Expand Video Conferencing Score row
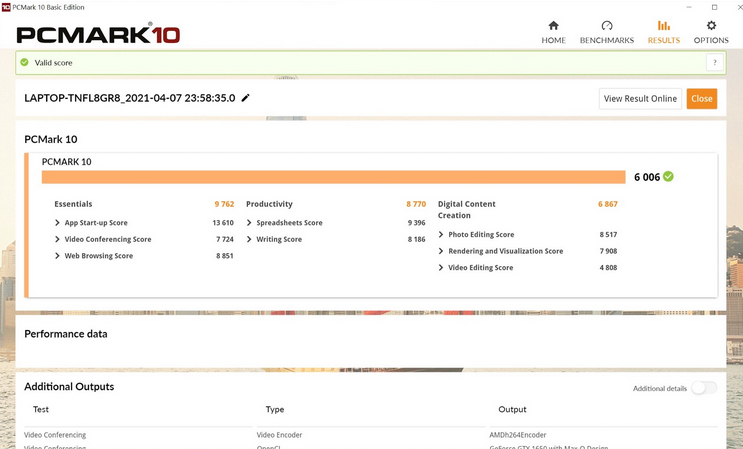The image size is (743, 449). (x=58, y=240)
